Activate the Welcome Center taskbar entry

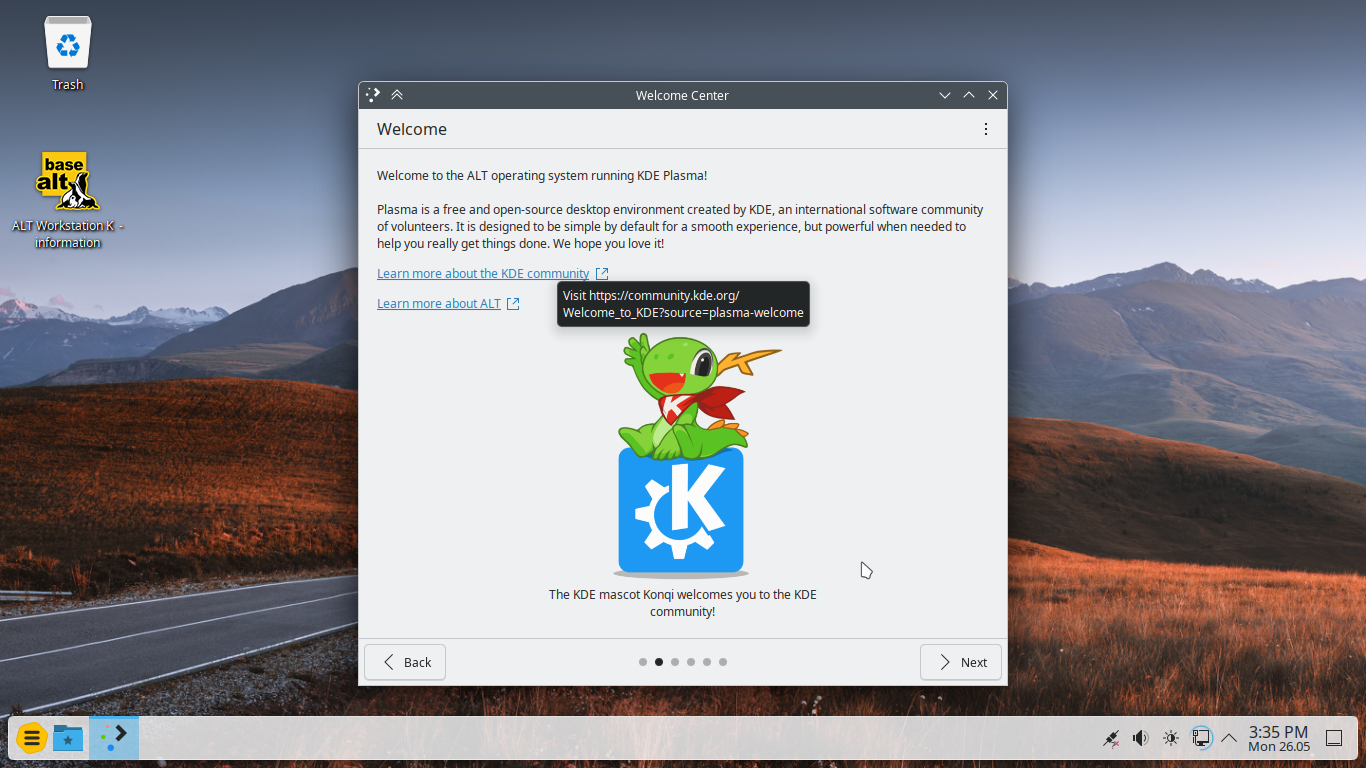114,738
